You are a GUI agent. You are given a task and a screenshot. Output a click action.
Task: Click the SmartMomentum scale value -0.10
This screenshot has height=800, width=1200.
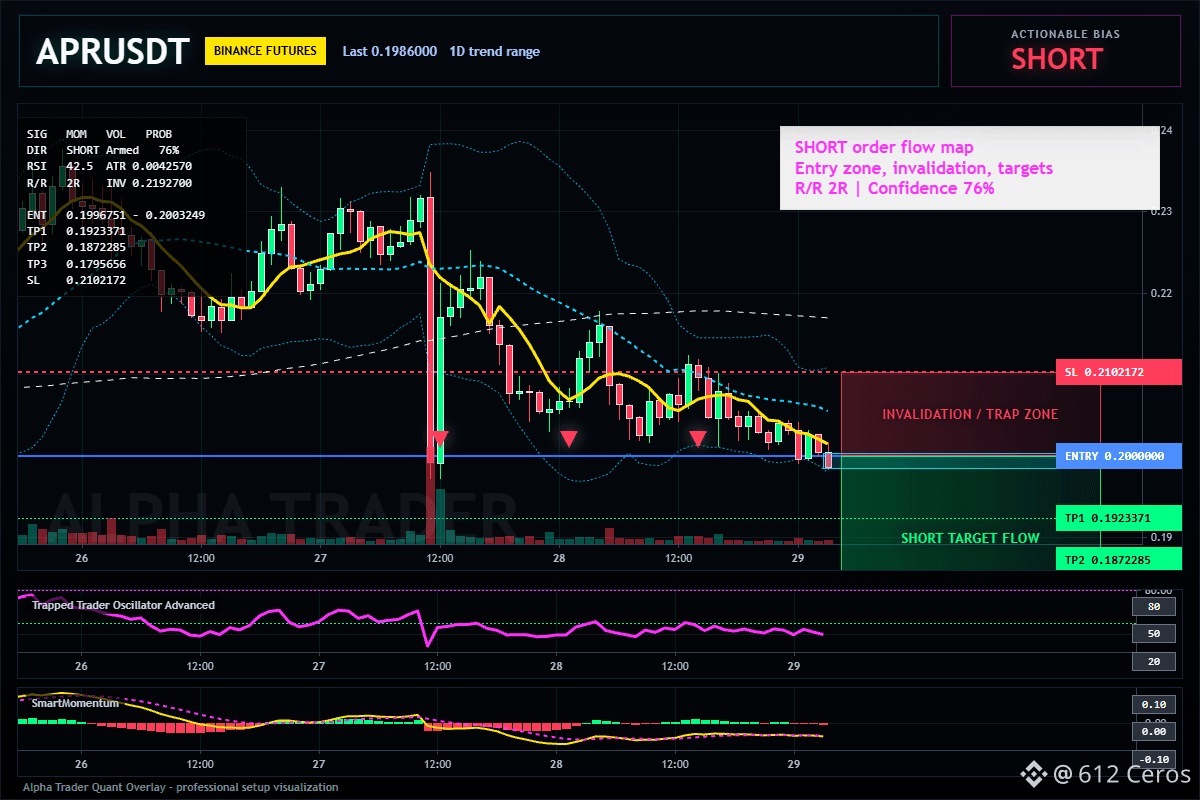1153,759
